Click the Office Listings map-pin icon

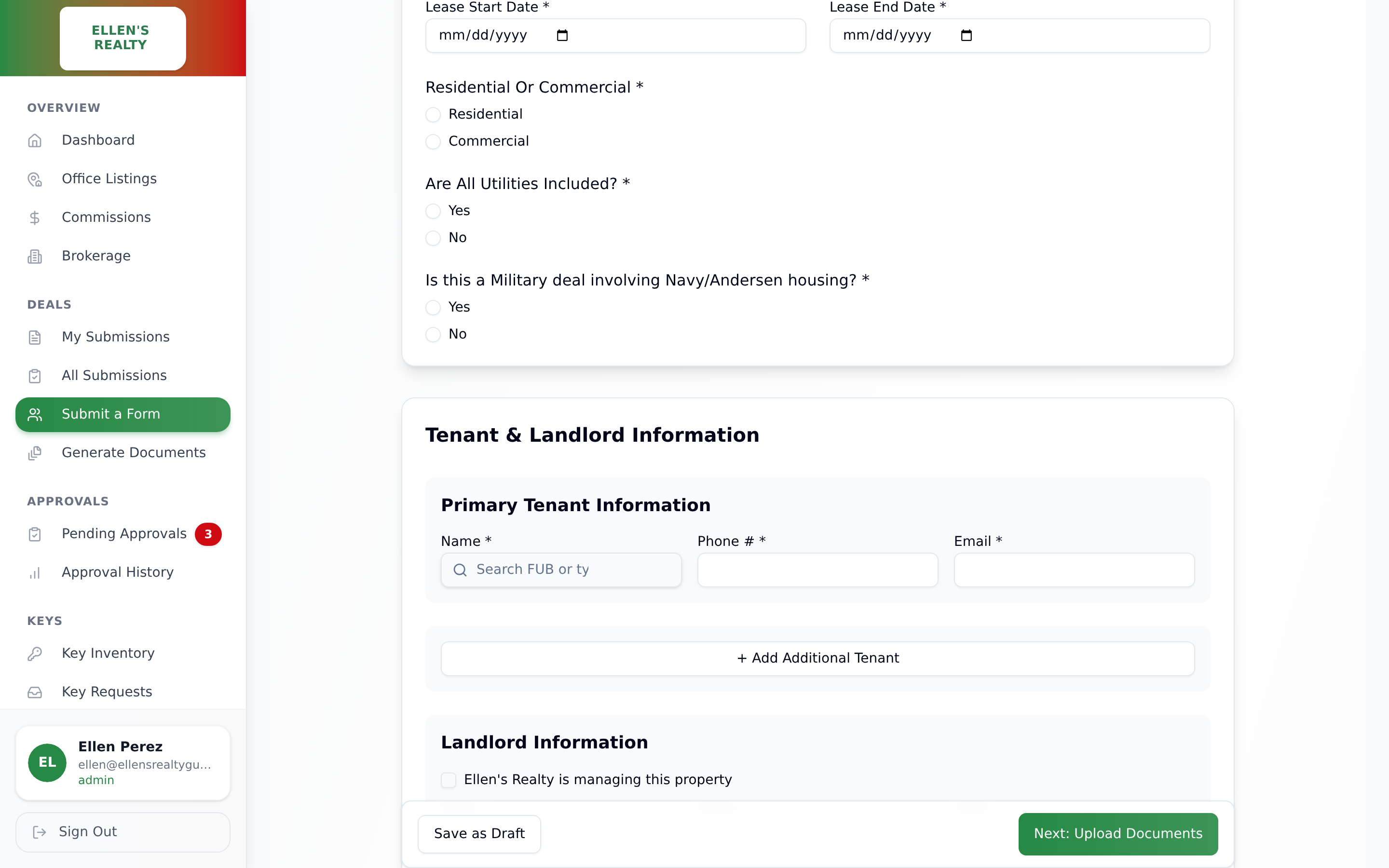tap(35, 179)
